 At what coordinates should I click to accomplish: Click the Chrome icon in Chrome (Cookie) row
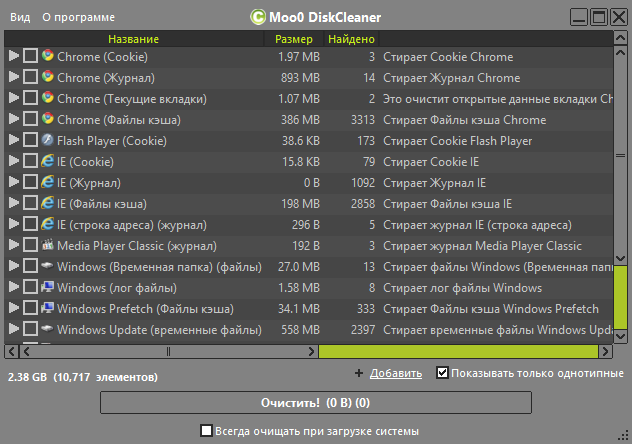click(48, 55)
